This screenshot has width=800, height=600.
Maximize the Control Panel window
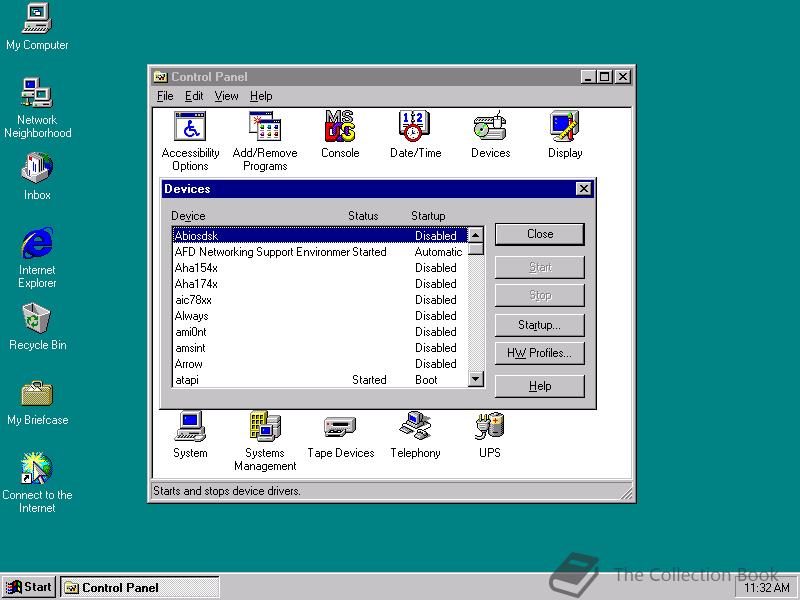(x=604, y=77)
